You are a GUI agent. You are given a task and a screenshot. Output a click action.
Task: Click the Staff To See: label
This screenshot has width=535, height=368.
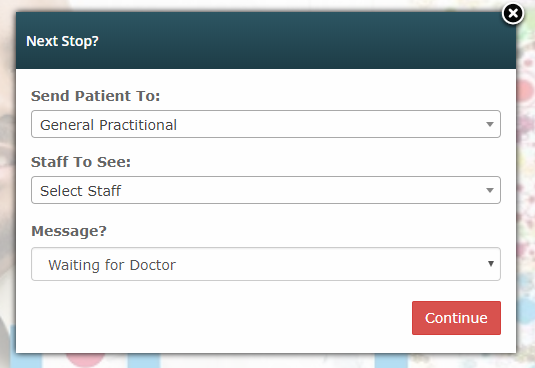[81, 162]
